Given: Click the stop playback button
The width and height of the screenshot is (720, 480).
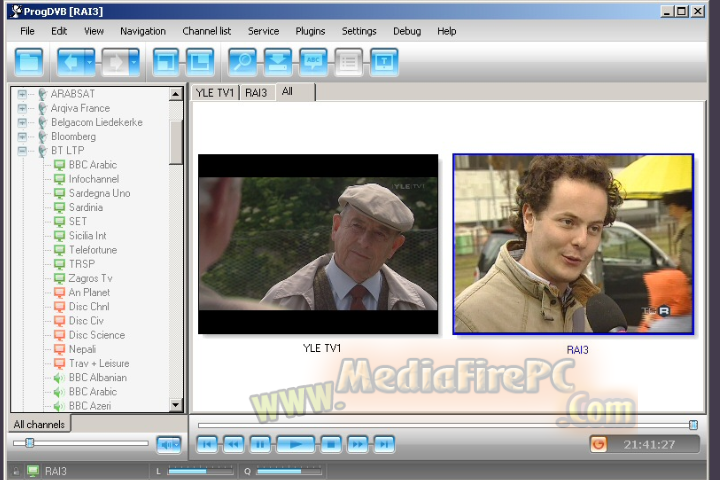Looking at the screenshot, I should coord(331,444).
